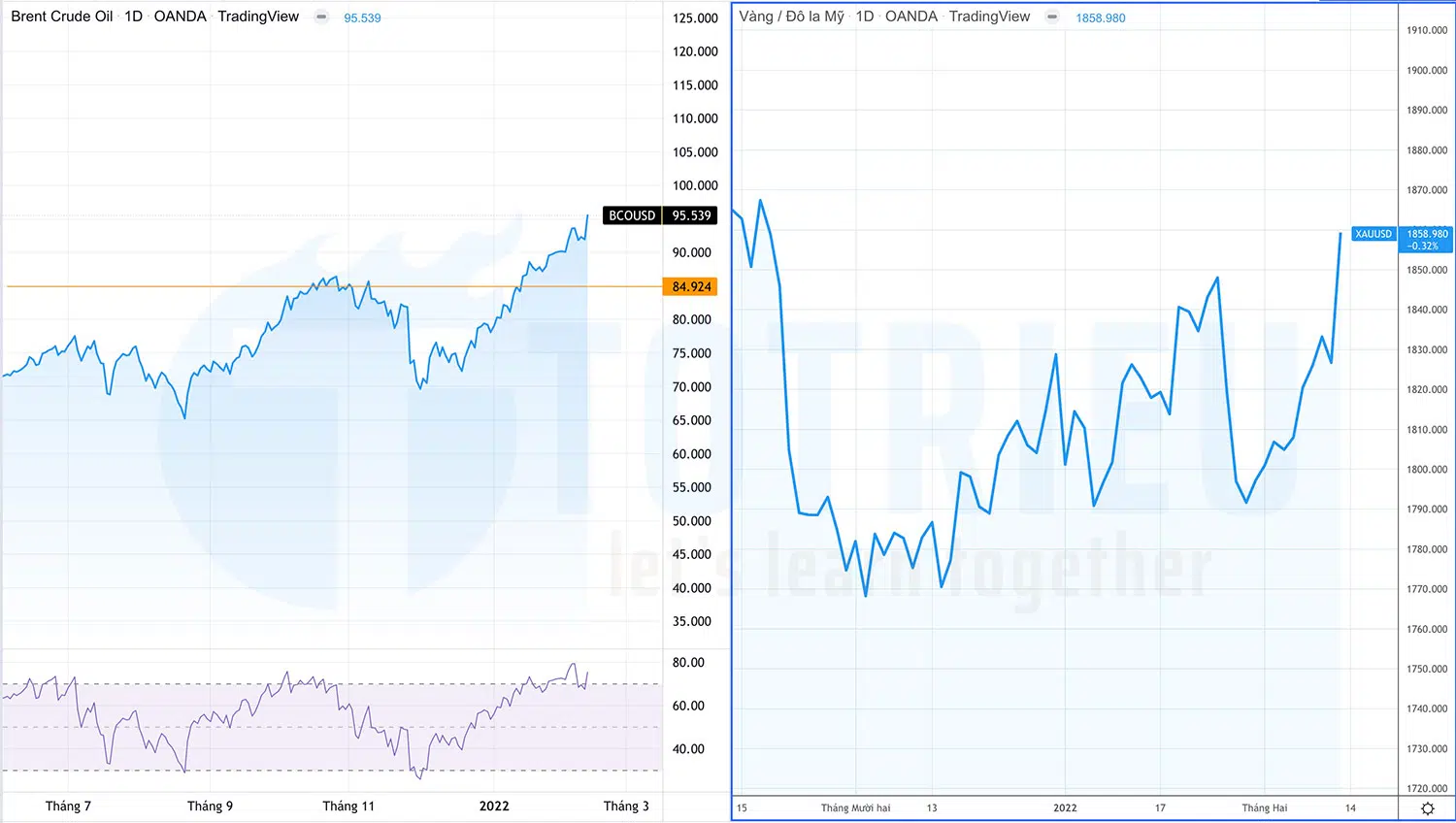
Task: Click 50.000 on the Brent price axis
Action: pyautogui.click(x=692, y=521)
